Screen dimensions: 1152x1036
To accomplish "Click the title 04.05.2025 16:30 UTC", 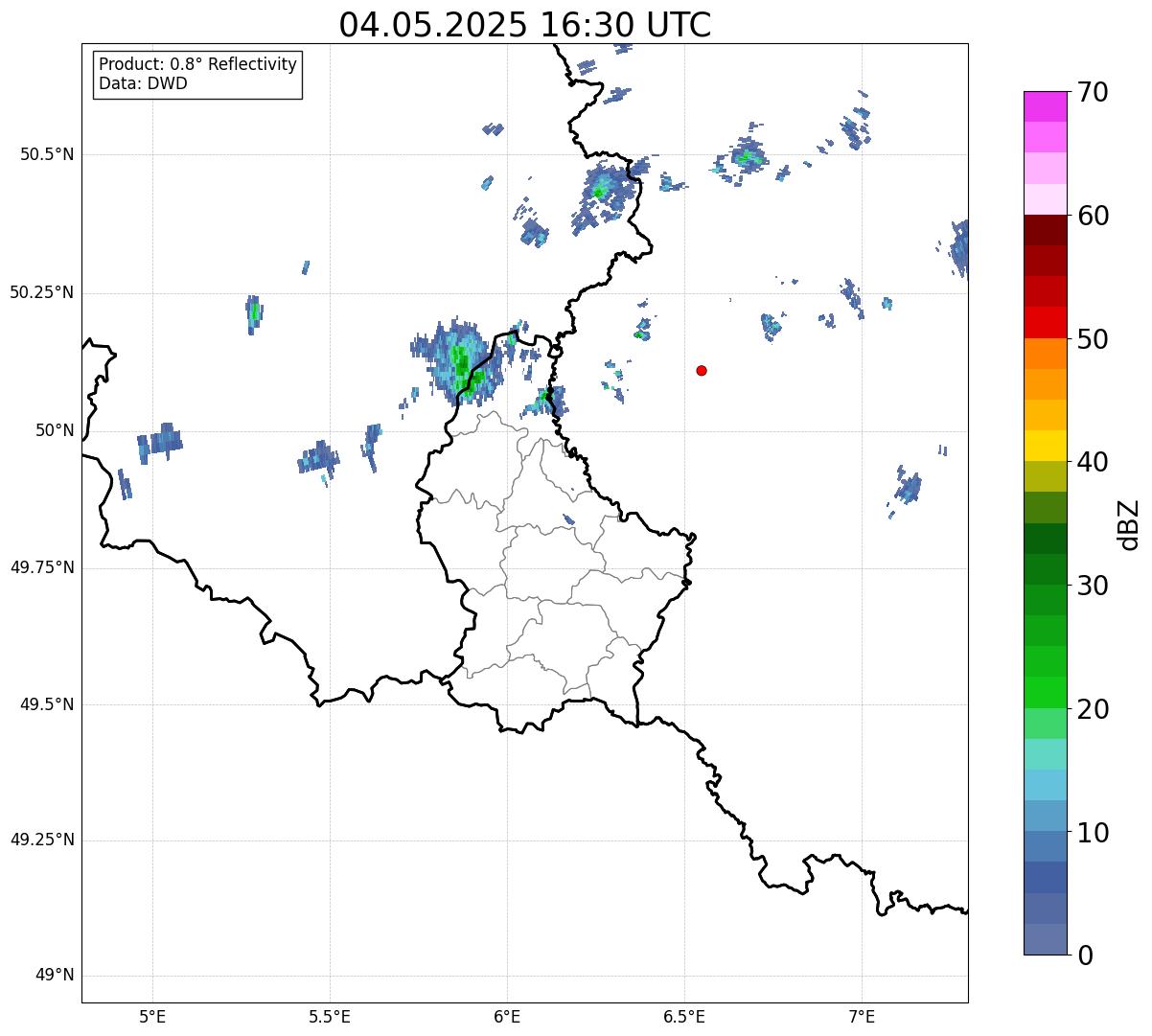I will coord(525,25).
